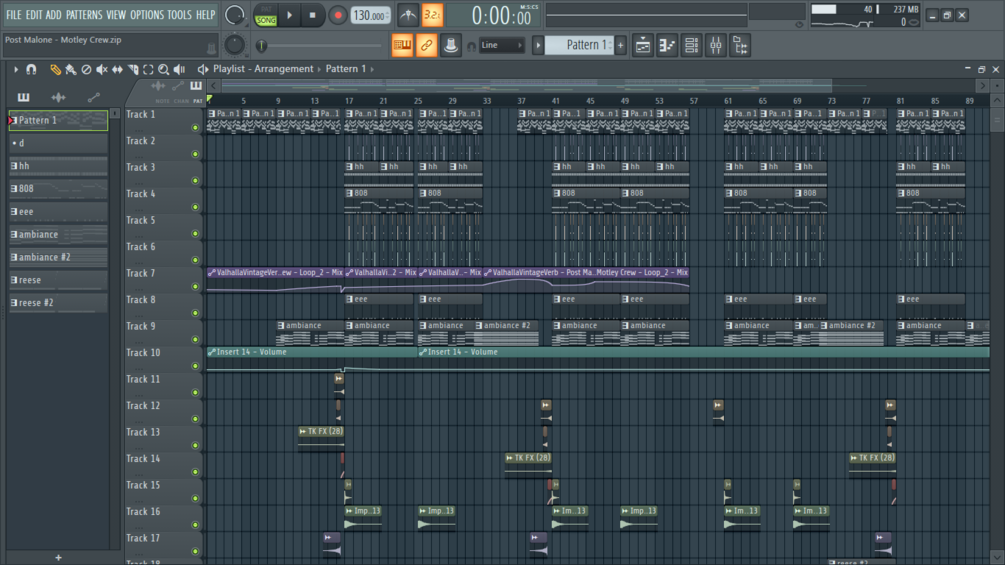Open the ADD menu

(54, 15)
